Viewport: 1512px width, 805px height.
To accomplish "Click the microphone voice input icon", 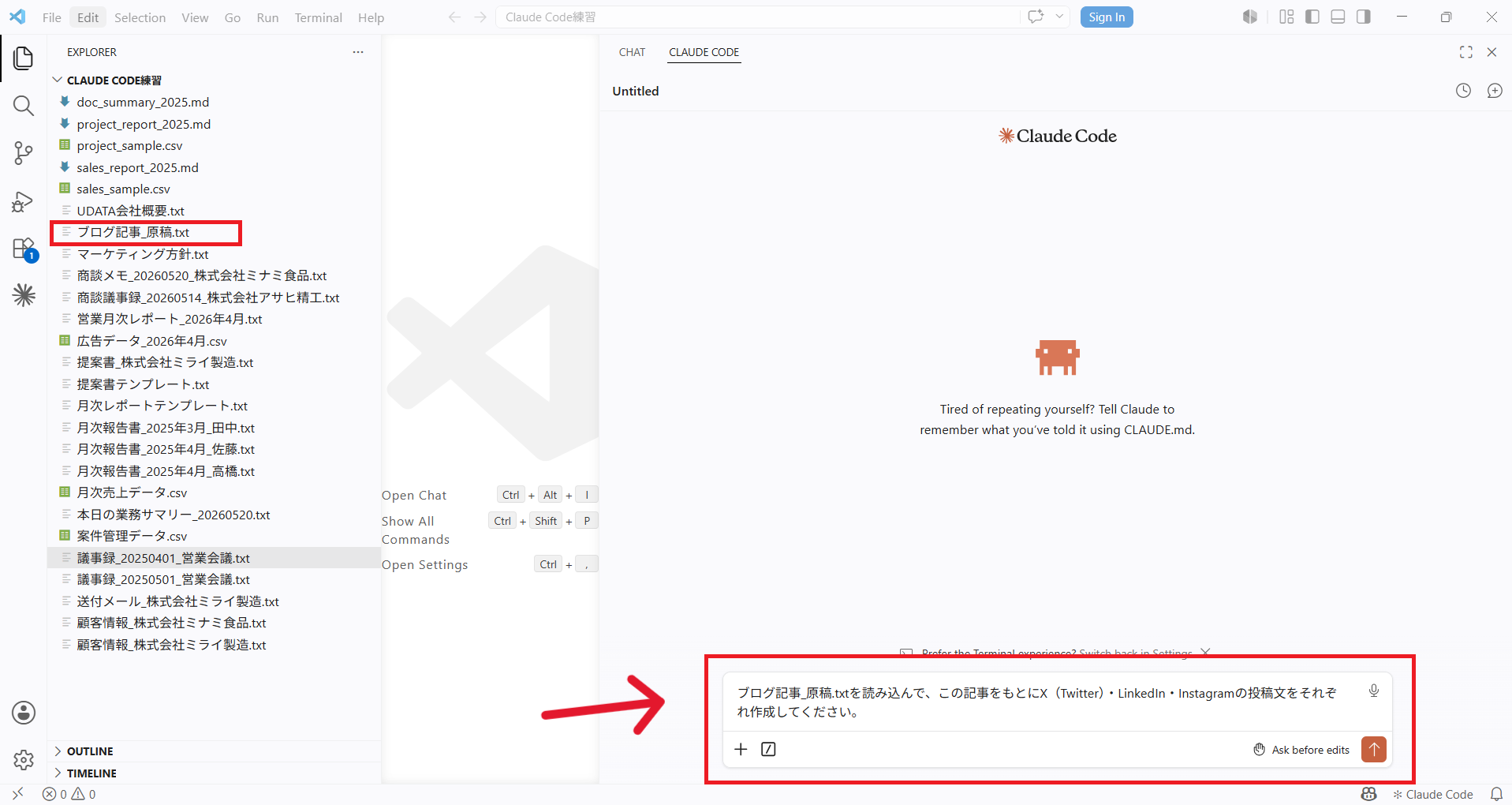I will (x=1374, y=691).
